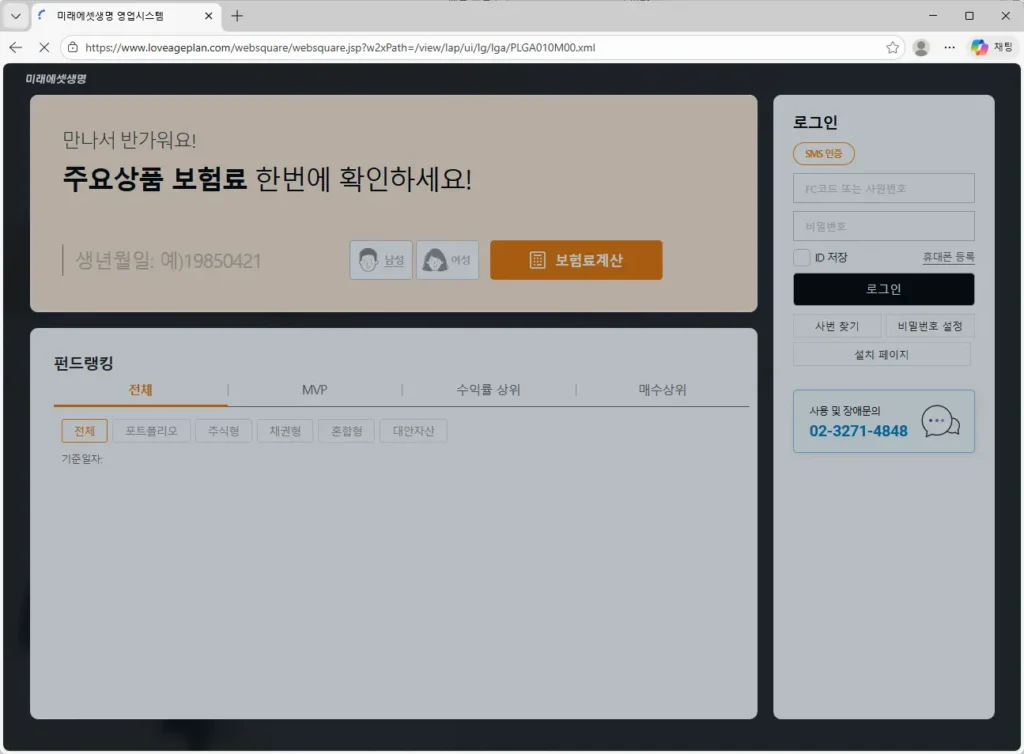Switch to the 수익률 상위 tab

click(x=488, y=390)
